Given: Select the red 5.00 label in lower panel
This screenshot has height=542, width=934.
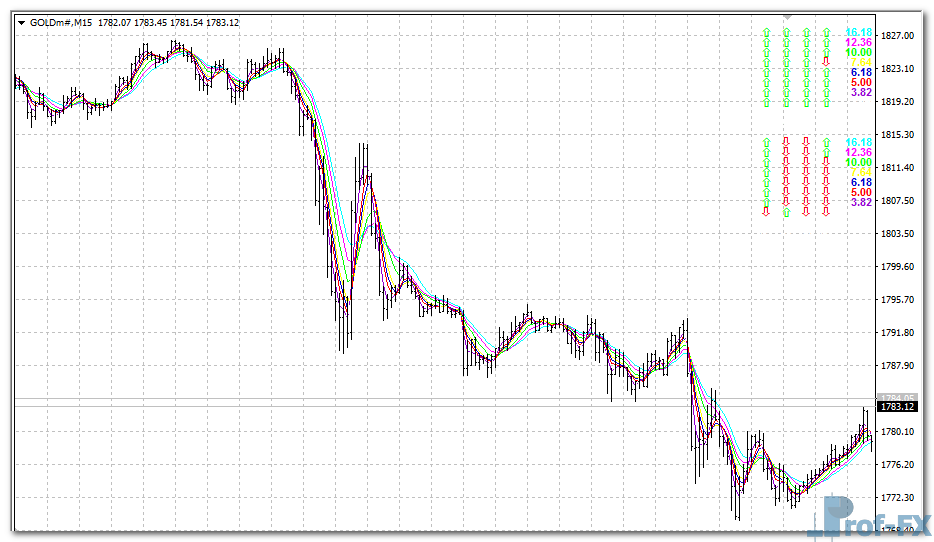Looking at the screenshot, I should point(861,192).
